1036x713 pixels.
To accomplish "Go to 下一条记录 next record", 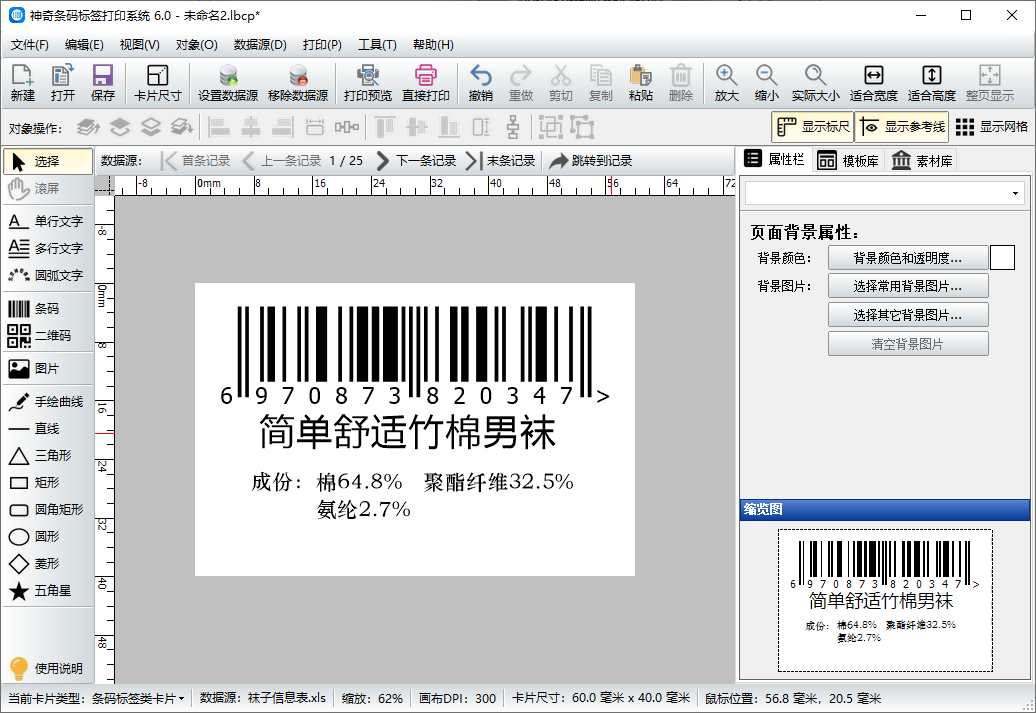I will [416, 161].
